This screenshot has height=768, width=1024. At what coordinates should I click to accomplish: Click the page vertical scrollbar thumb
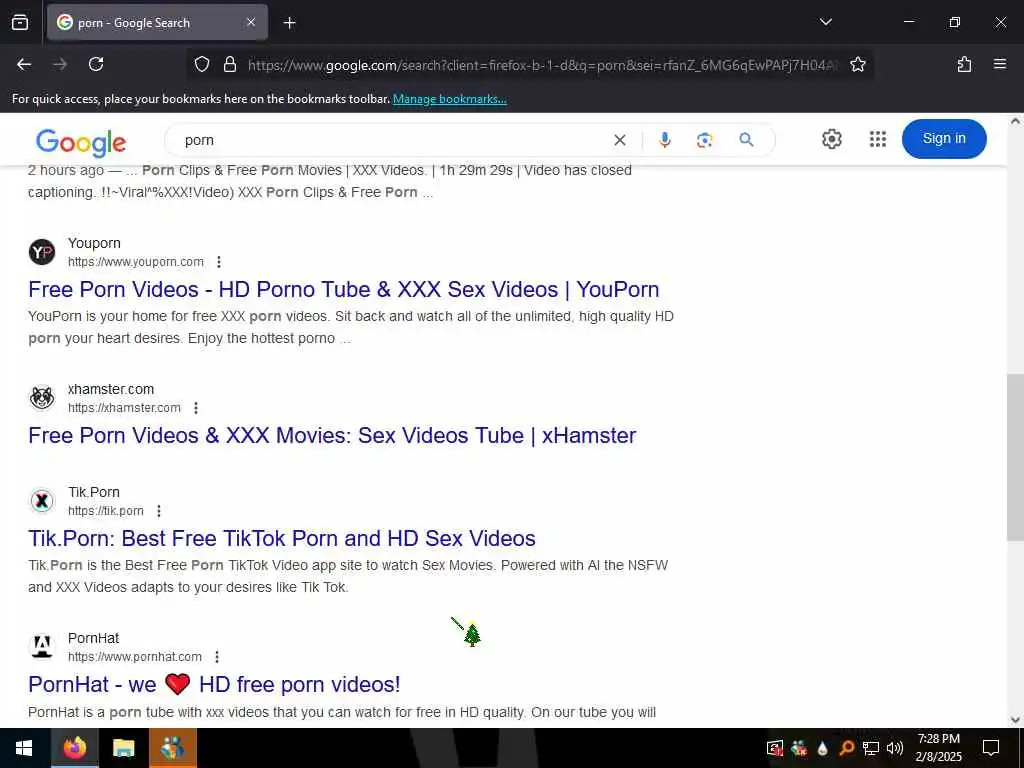pyautogui.click(x=1015, y=457)
